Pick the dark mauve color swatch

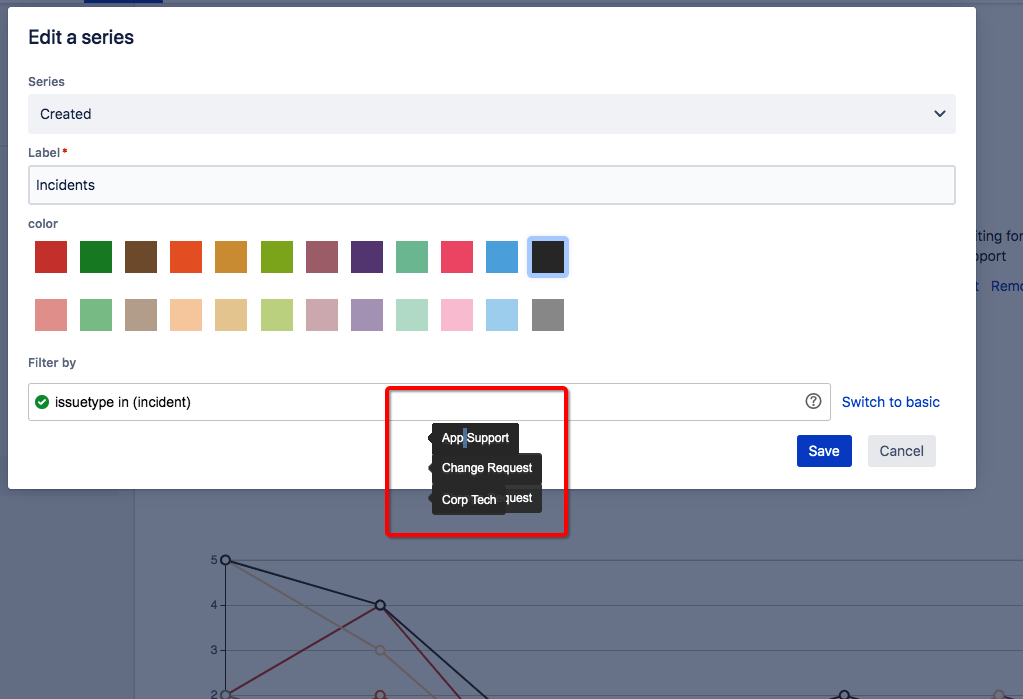pyautogui.click(x=322, y=257)
